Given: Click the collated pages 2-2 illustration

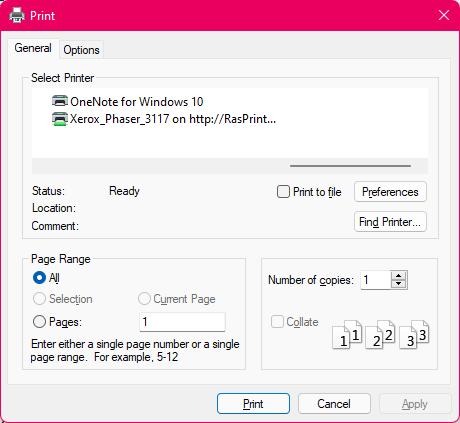Looking at the screenshot, I should click(381, 334).
